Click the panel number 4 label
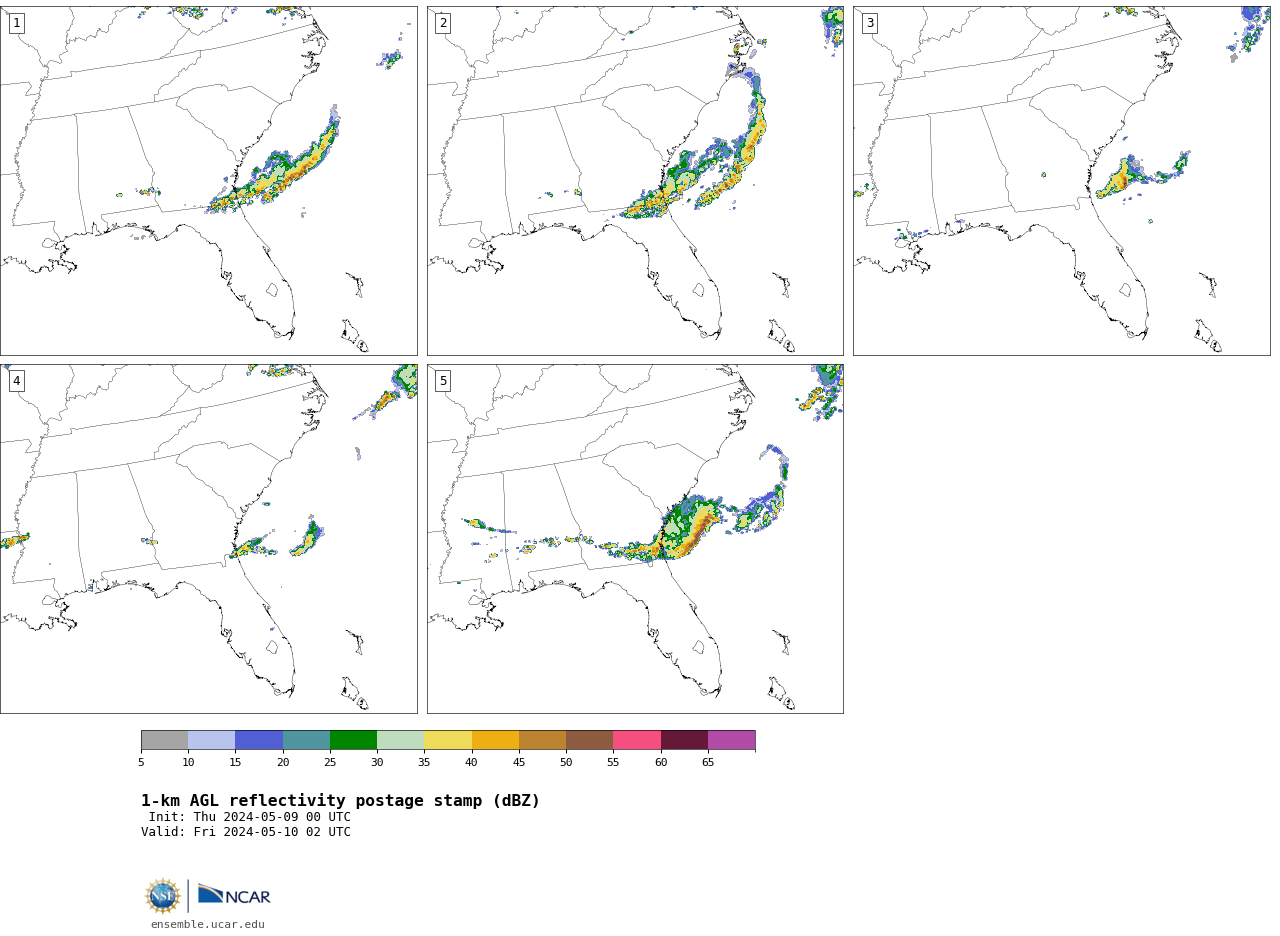The height and width of the screenshot is (936, 1280). tap(16, 381)
